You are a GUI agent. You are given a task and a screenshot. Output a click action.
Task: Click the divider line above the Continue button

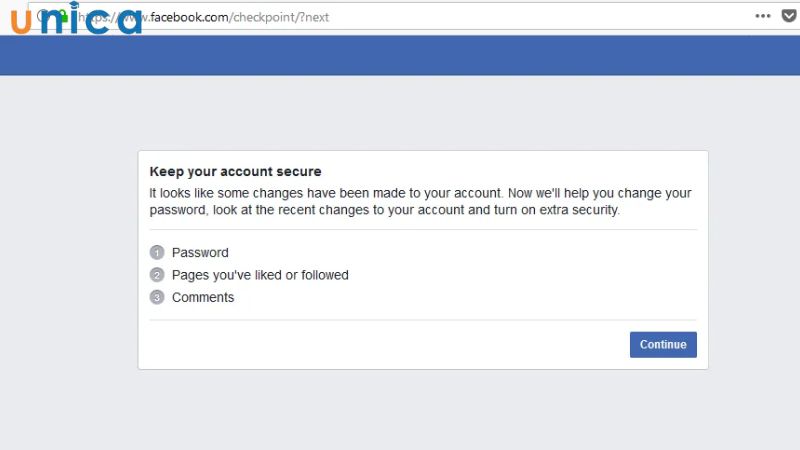point(423,320)
